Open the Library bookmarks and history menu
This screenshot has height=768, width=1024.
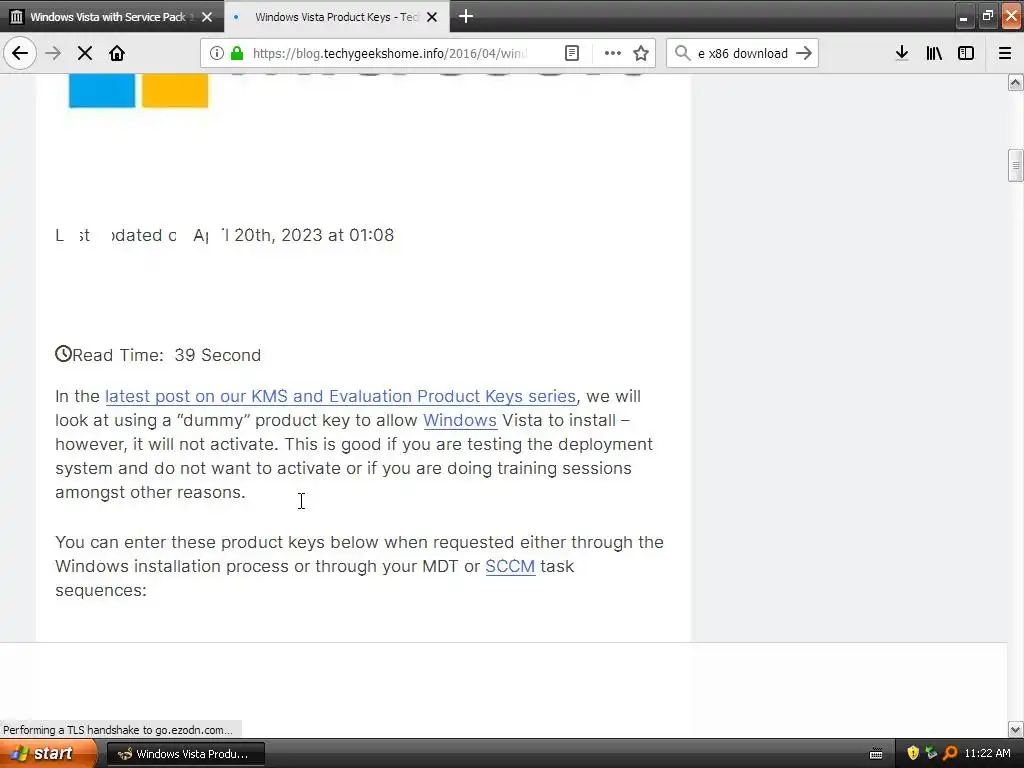pyautogui.click(x=934, y=53)
